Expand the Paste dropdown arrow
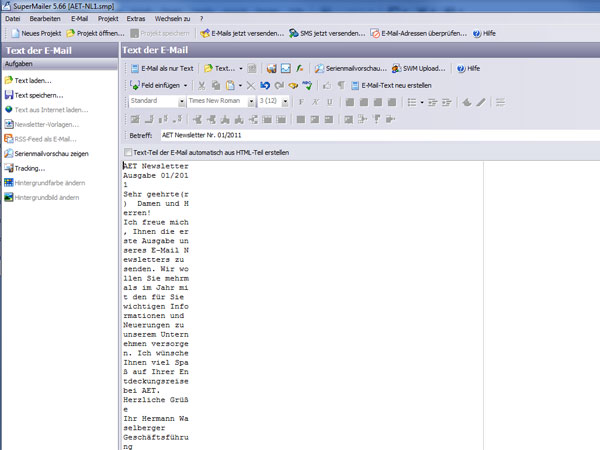Image resolution: width=600 pixels, height=450 pixels. click(240, 85)
